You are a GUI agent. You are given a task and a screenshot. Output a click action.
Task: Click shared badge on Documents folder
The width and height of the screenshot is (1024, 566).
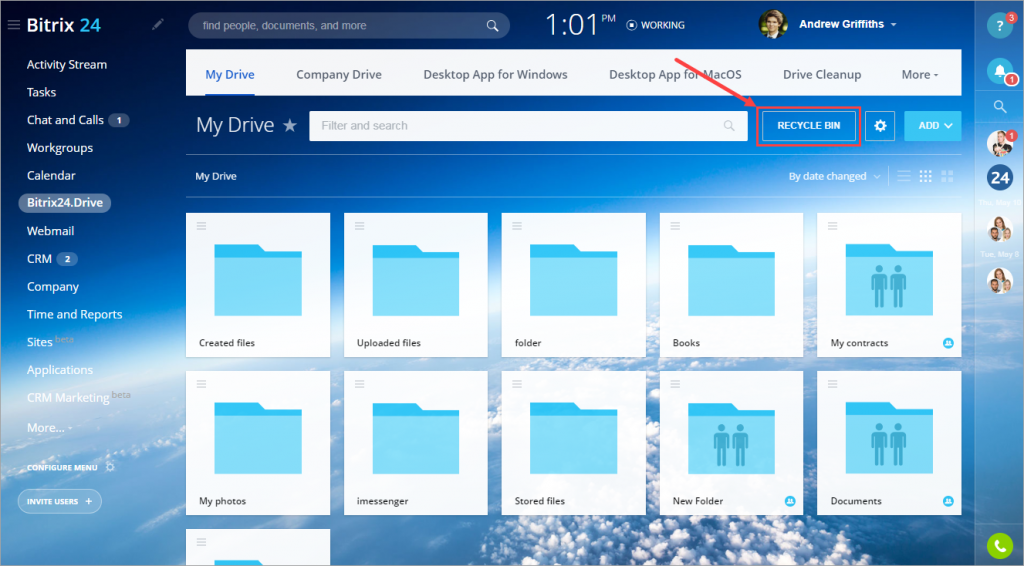(948, 501)
